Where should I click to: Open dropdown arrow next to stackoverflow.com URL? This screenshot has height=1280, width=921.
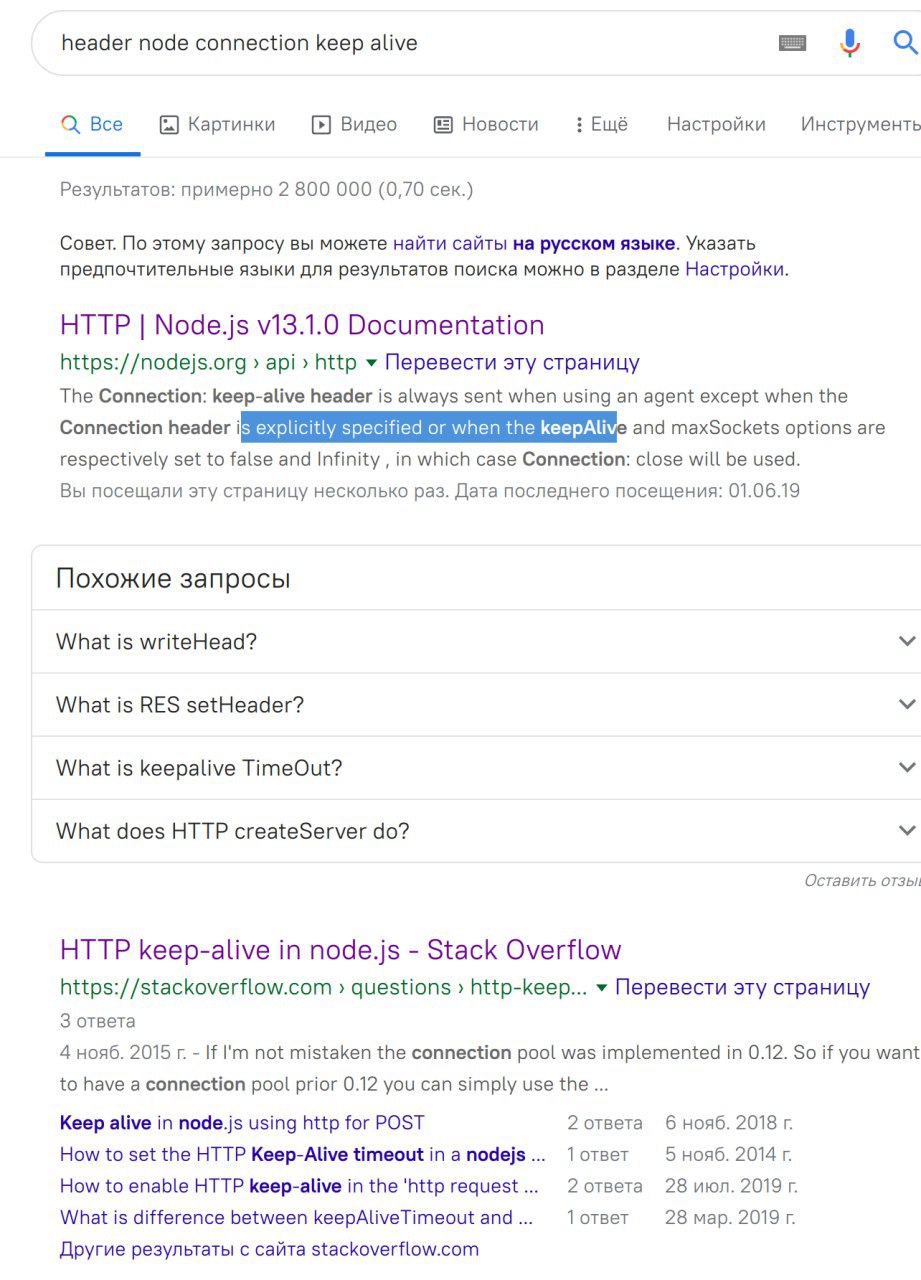pos(602,988)
